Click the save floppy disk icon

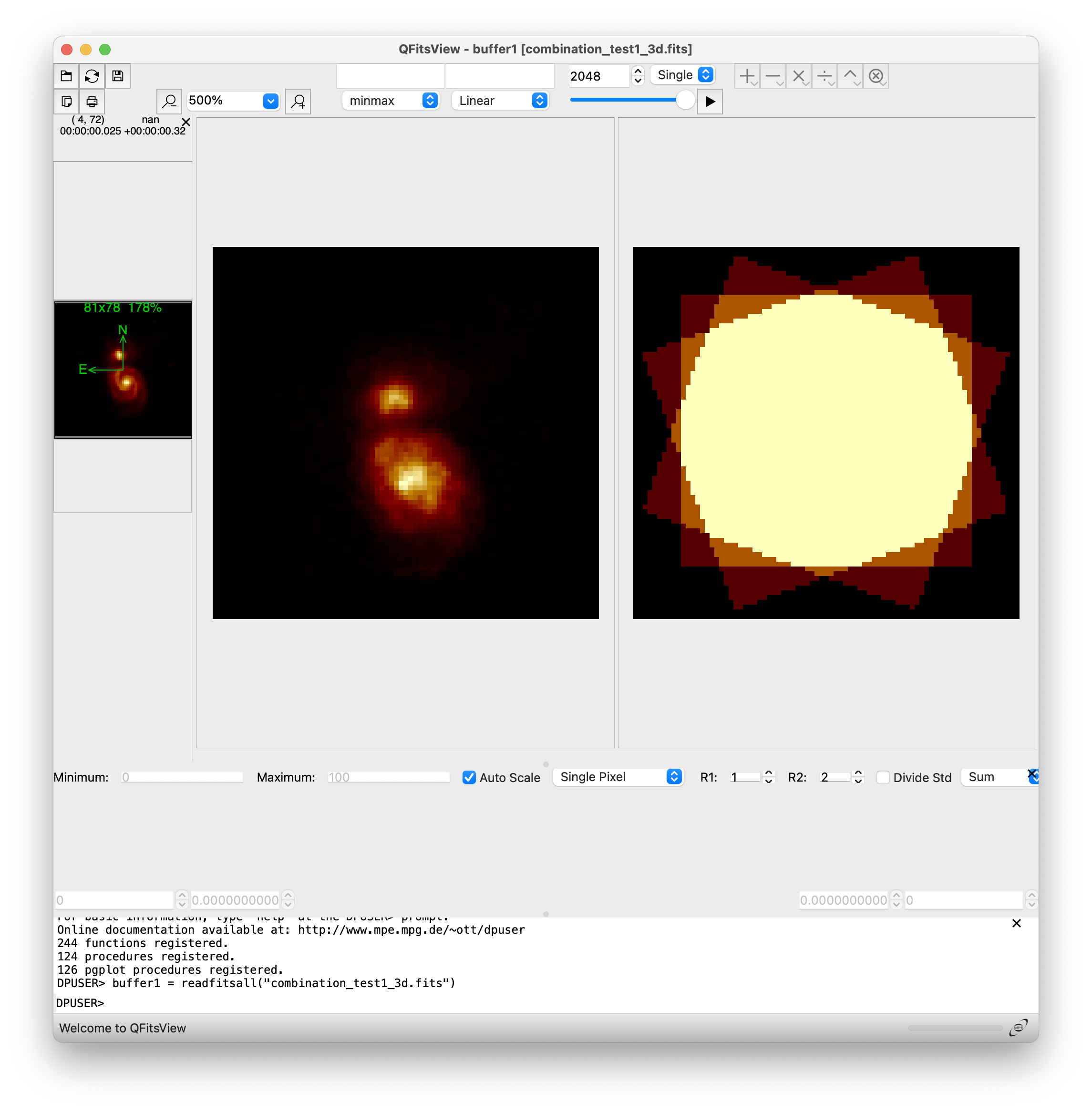click(x=118, y=76)
